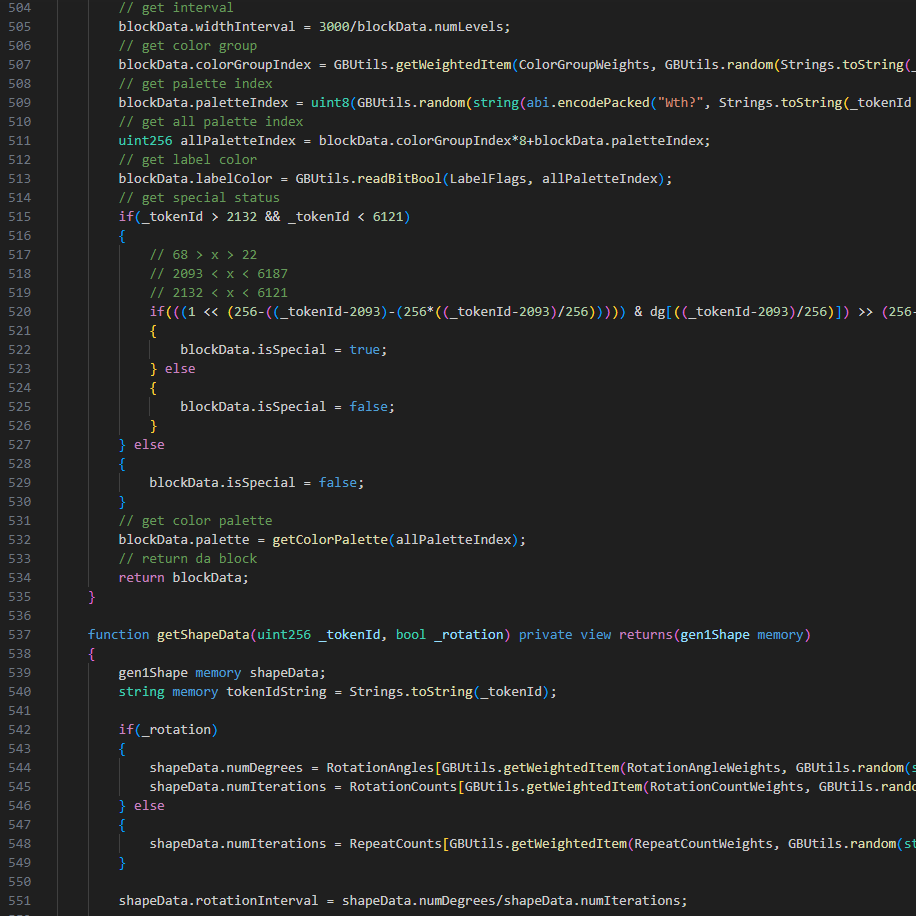
Task: Click Strings.toString on line 540
Action: pos(411,692)
